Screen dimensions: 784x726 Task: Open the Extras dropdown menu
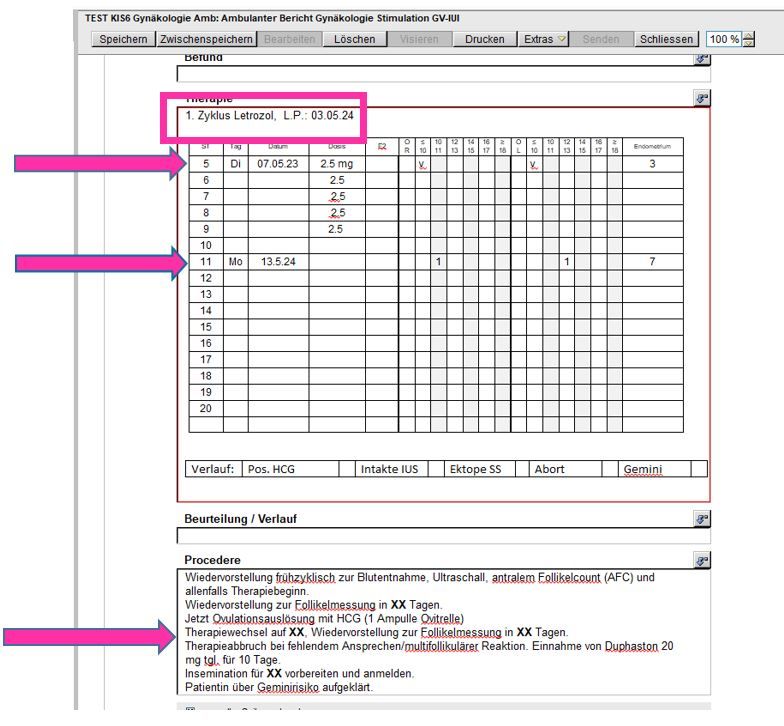click(x=545, y=39)
